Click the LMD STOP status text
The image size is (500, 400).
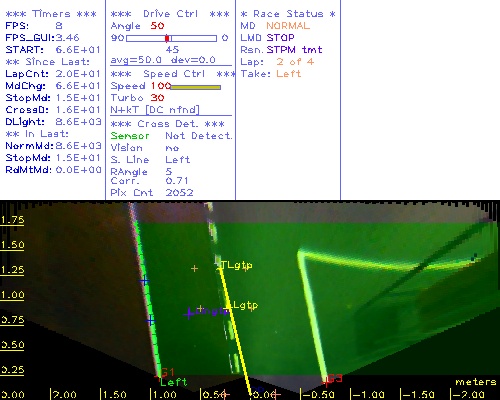click(268, 38)
